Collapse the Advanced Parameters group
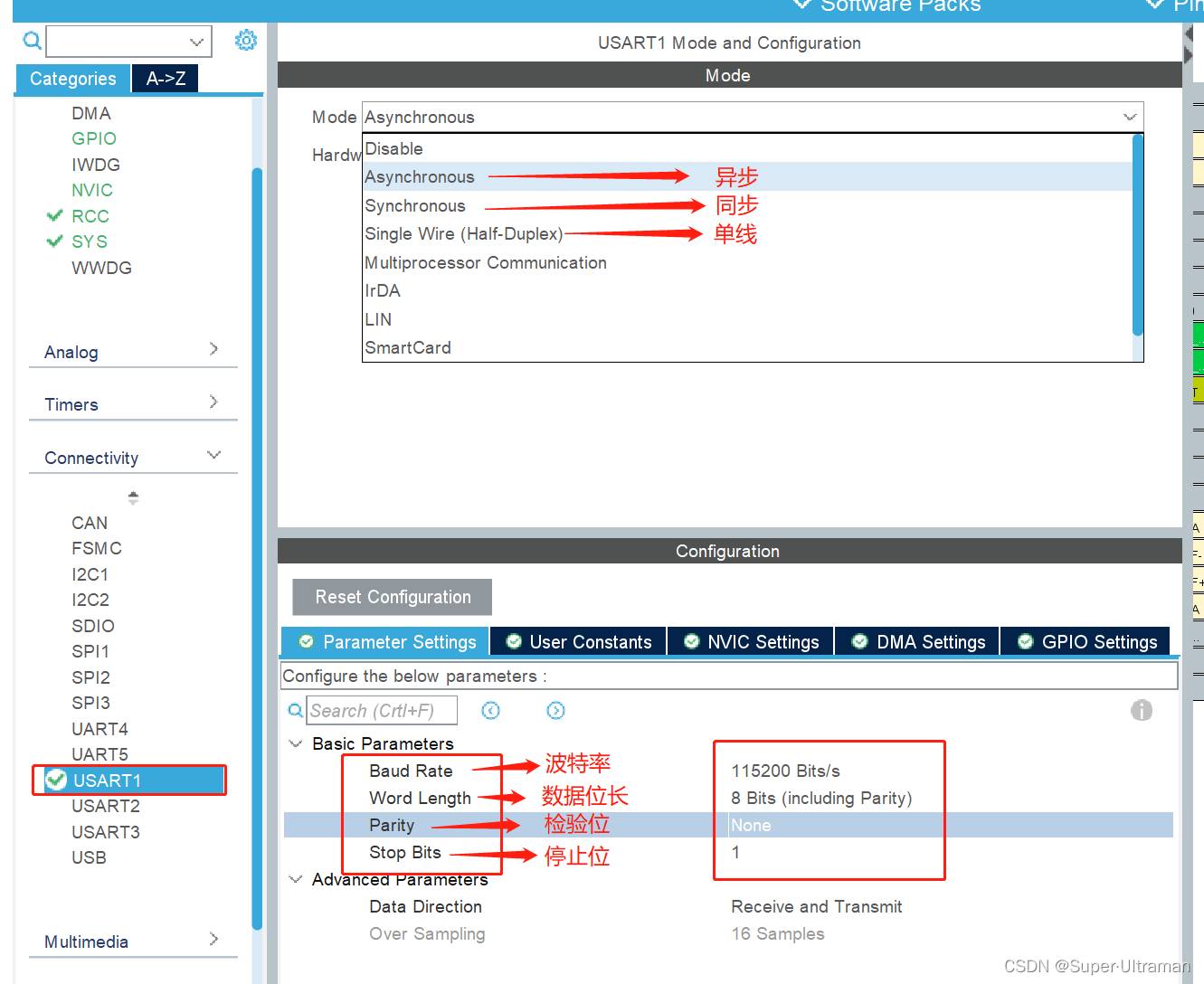Image resolution: width=1204 pixels, height=984 pixels. coord(295,879)
